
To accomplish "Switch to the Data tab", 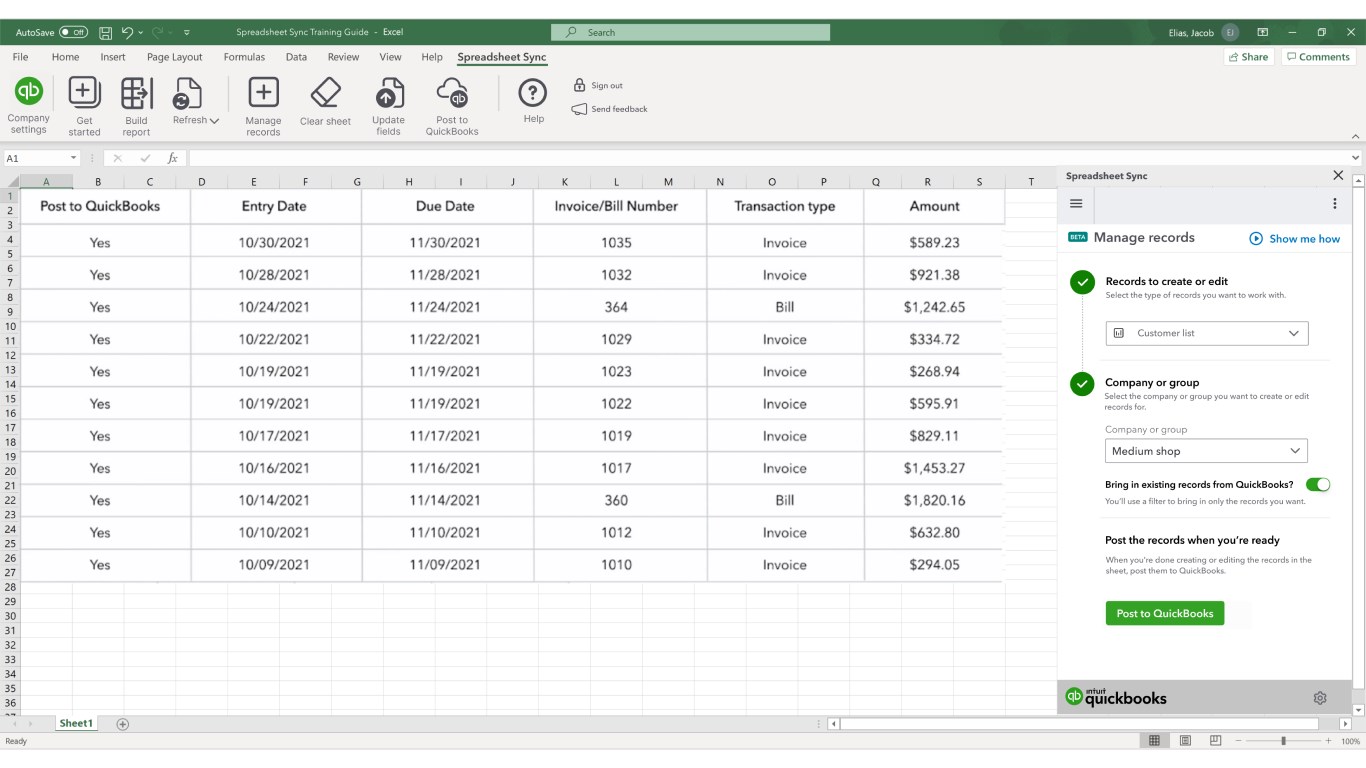I will pos(296,57).
